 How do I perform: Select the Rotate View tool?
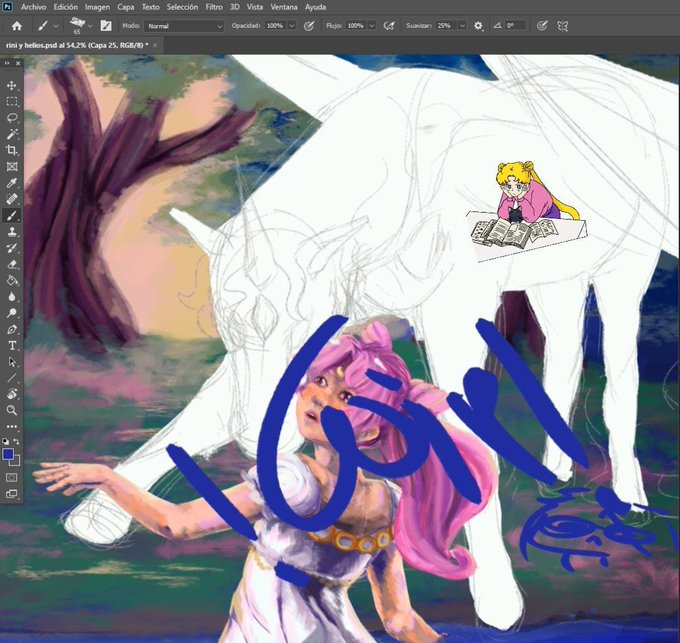tap(12, 394)
